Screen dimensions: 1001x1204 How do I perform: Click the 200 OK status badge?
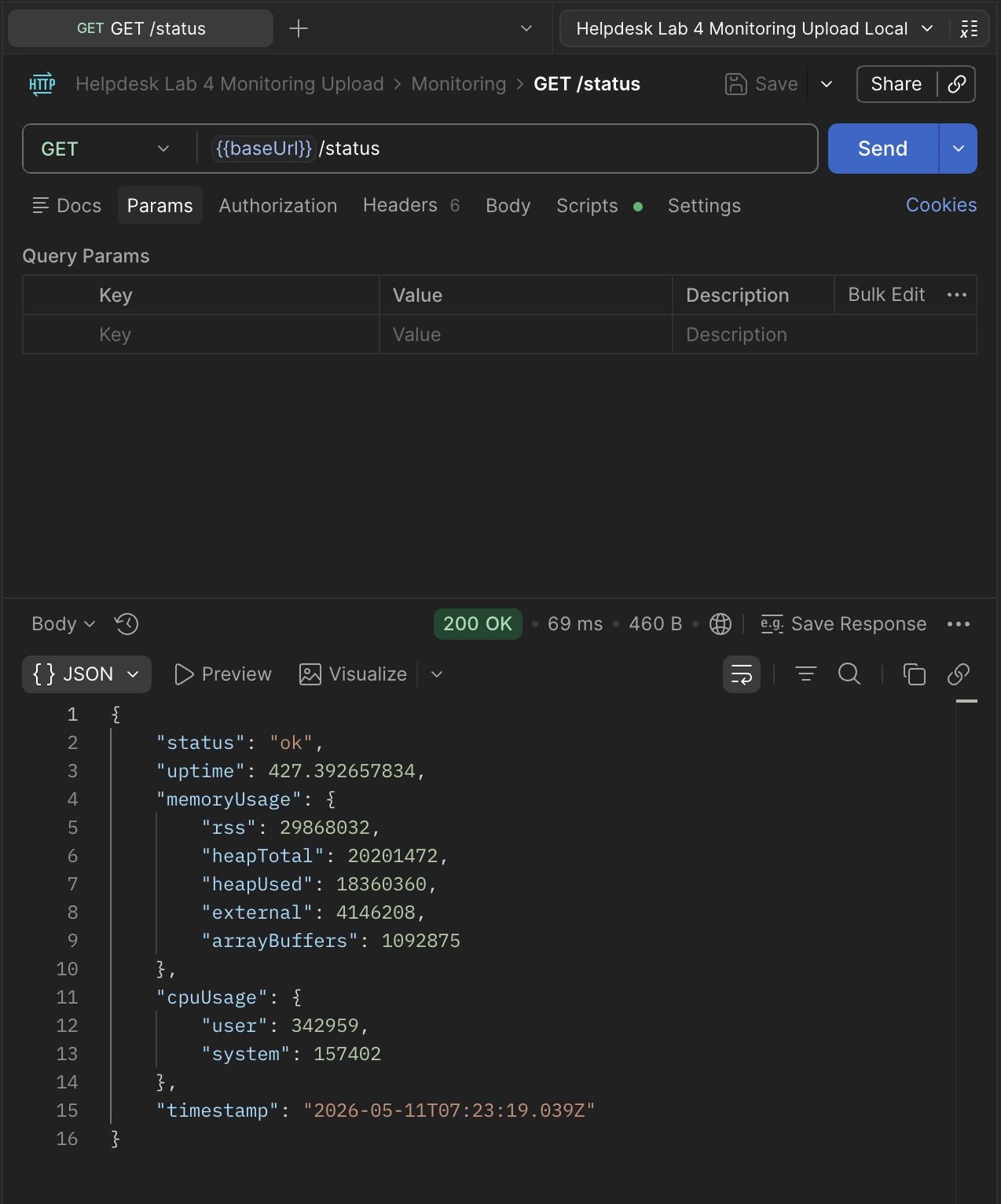(478, 624)
